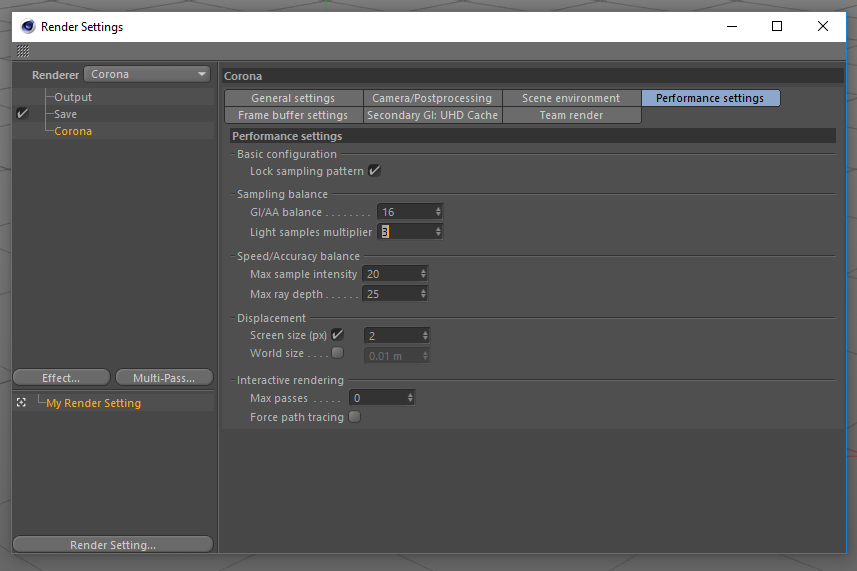Click the Max ray depth stepper arrows
Viewport: 857px width, 571px height.
pyautogui.click(x=423, y=294)
